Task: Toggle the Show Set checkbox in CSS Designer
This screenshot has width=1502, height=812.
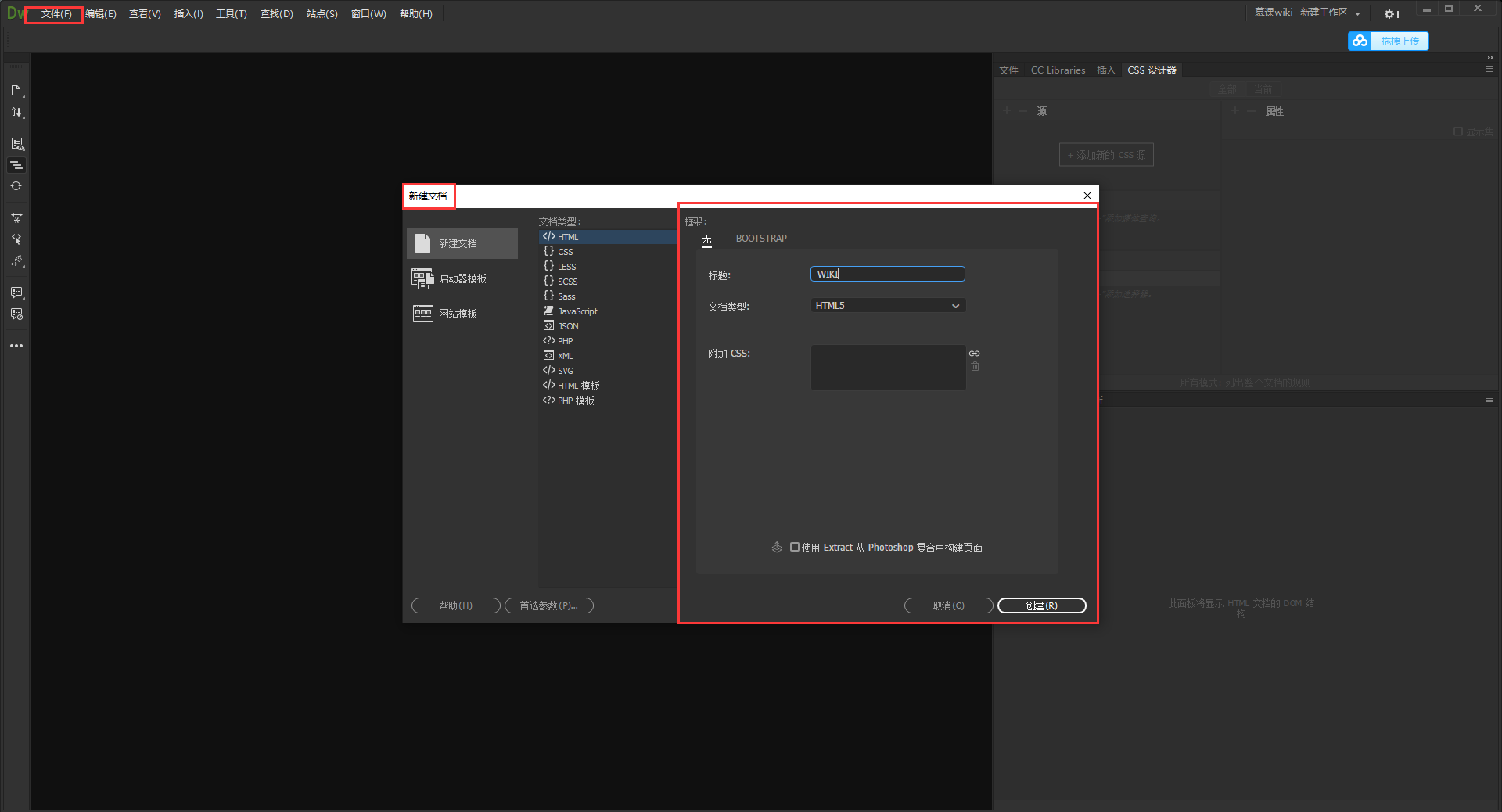Action: [x=1458, y=131]
